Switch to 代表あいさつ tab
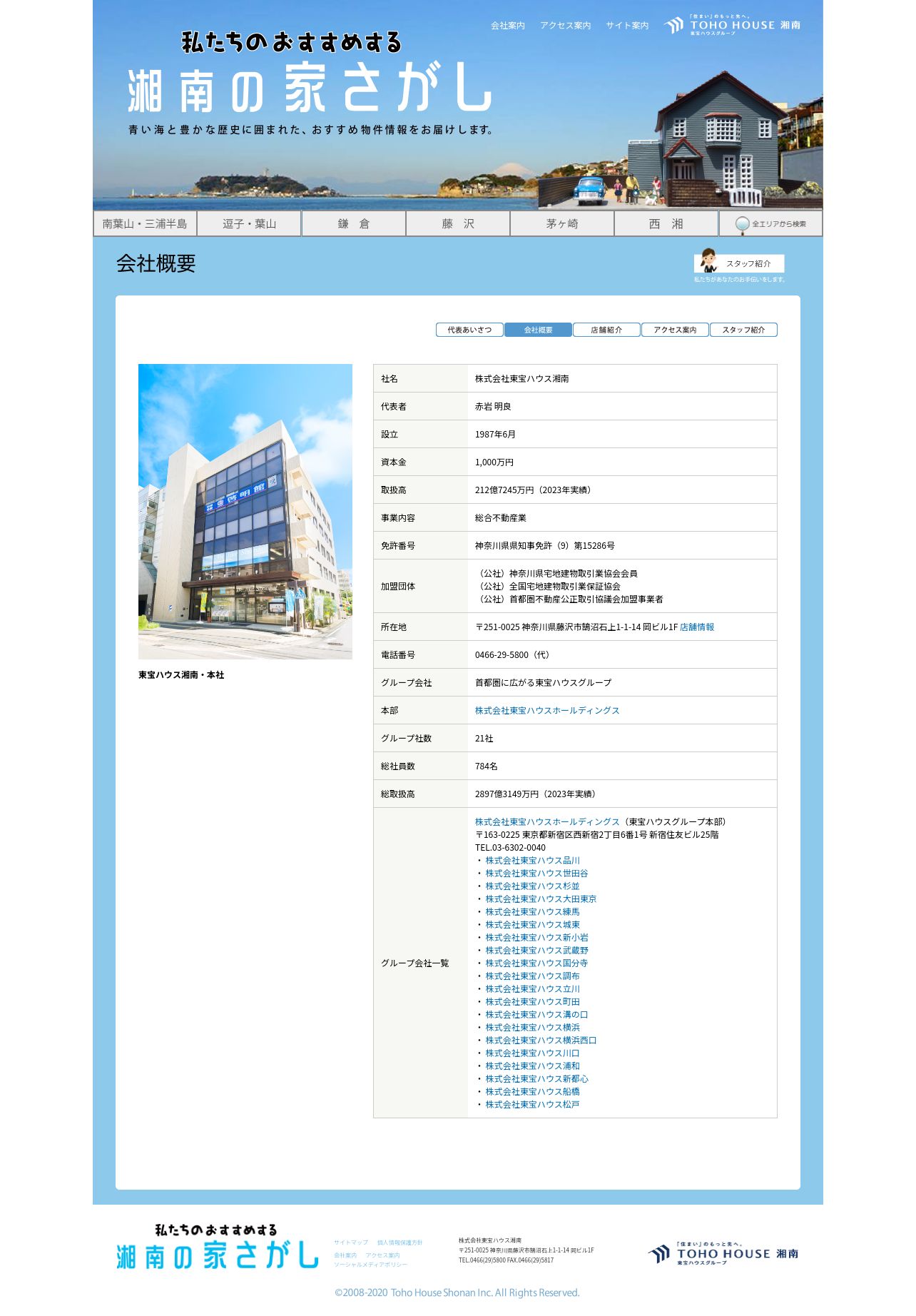916x1316 pixels. (469, 330)
